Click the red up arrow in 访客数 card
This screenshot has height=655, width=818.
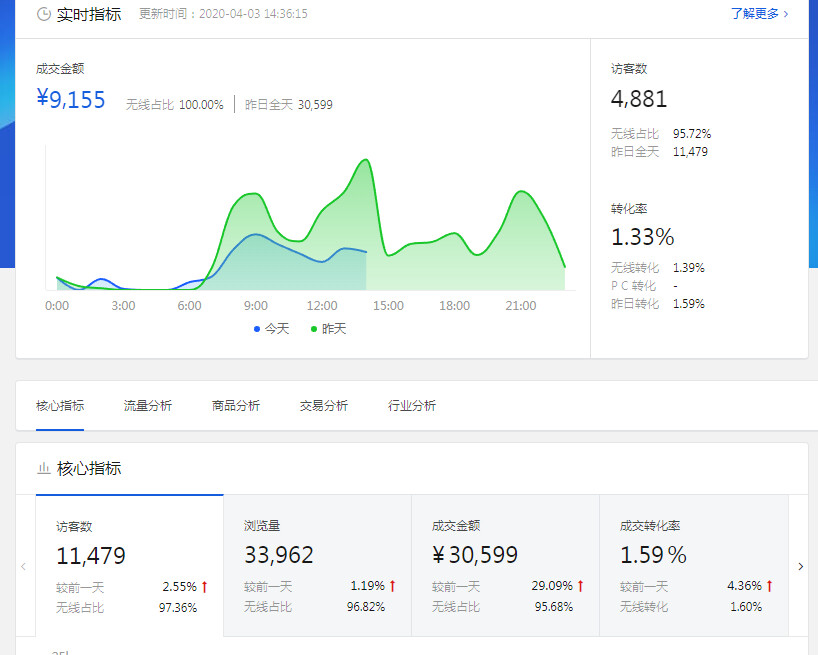coord(204,587)
